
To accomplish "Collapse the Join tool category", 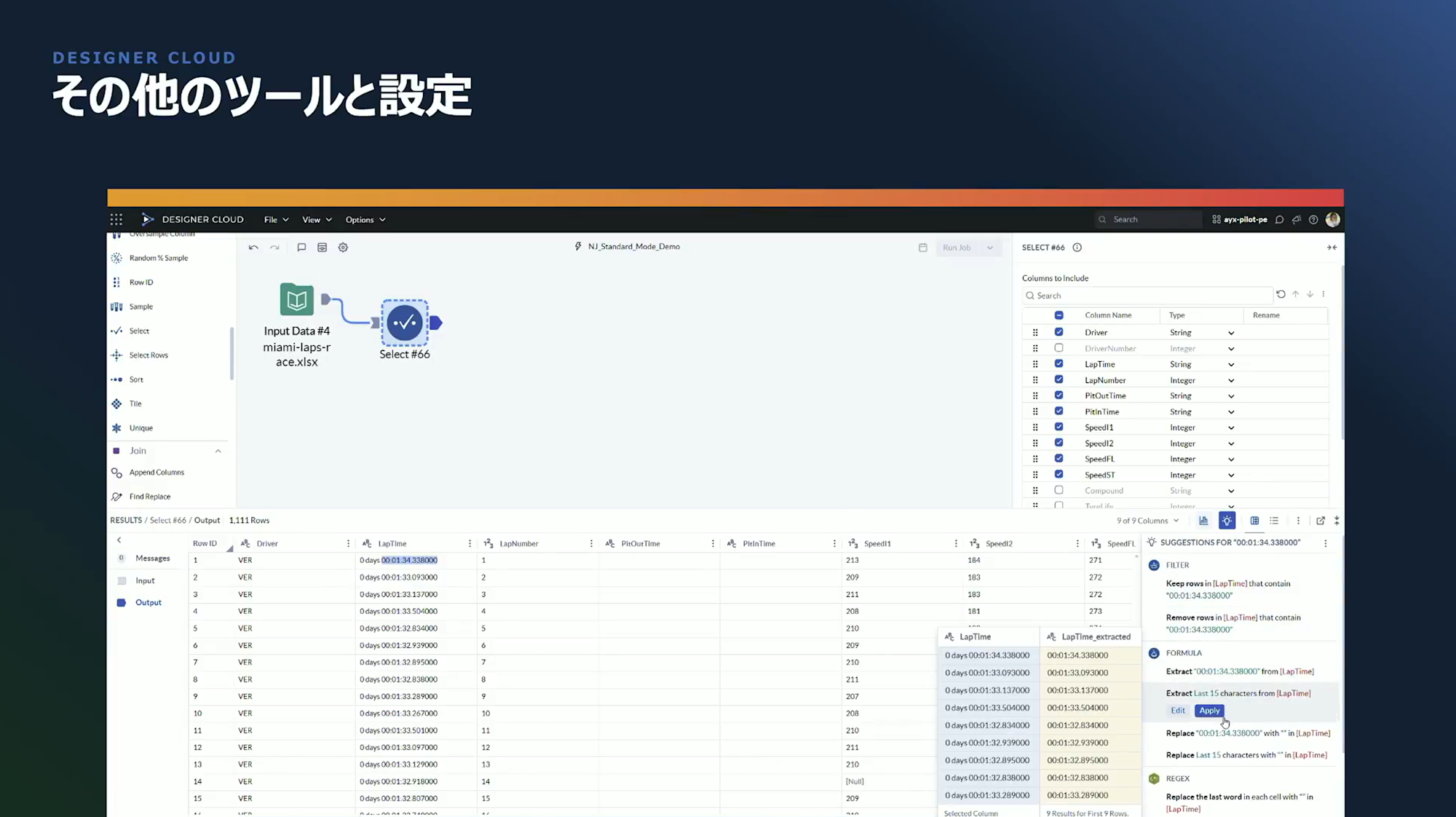I will [218, 451].
